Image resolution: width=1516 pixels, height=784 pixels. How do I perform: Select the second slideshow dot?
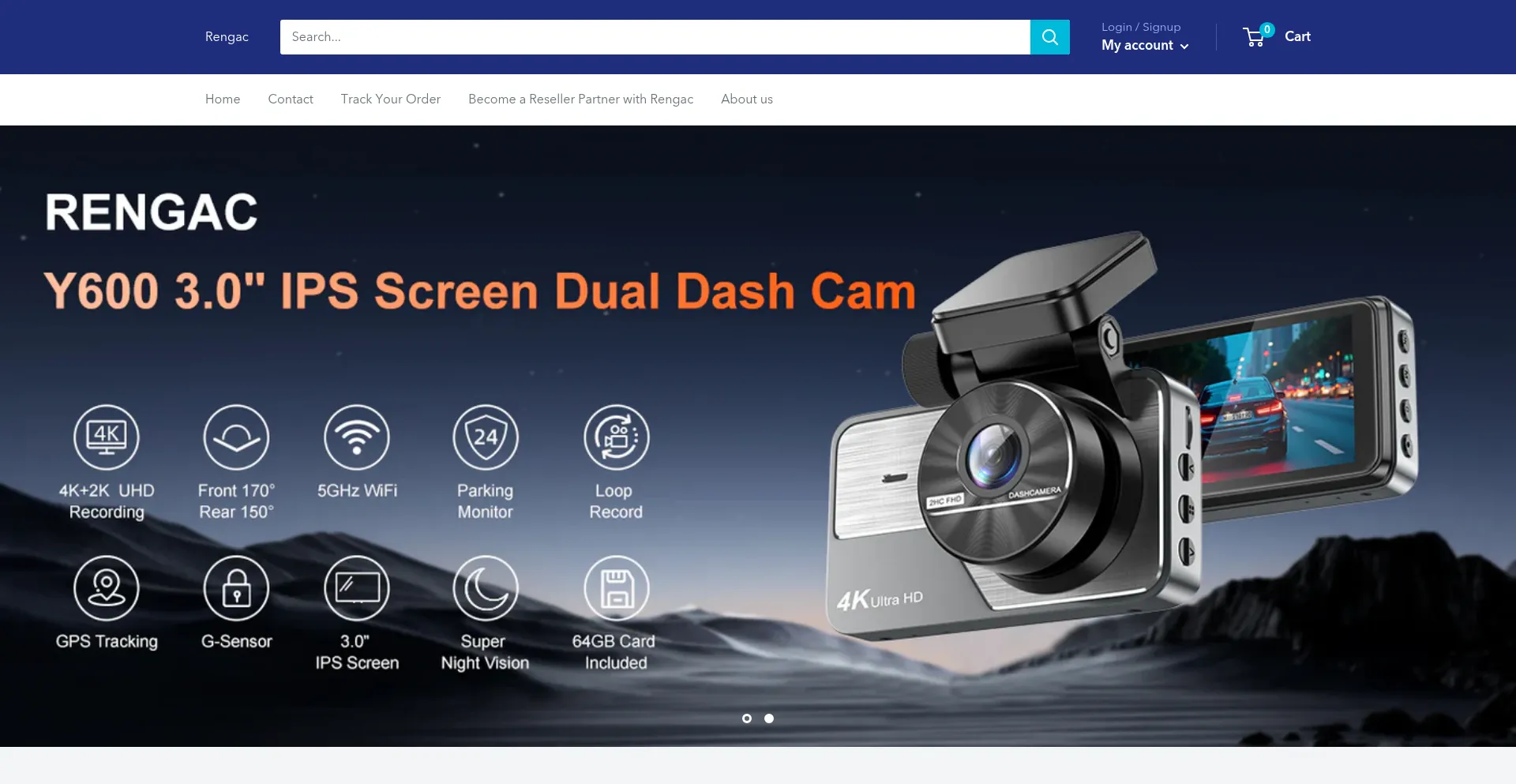tap(769, 718)
